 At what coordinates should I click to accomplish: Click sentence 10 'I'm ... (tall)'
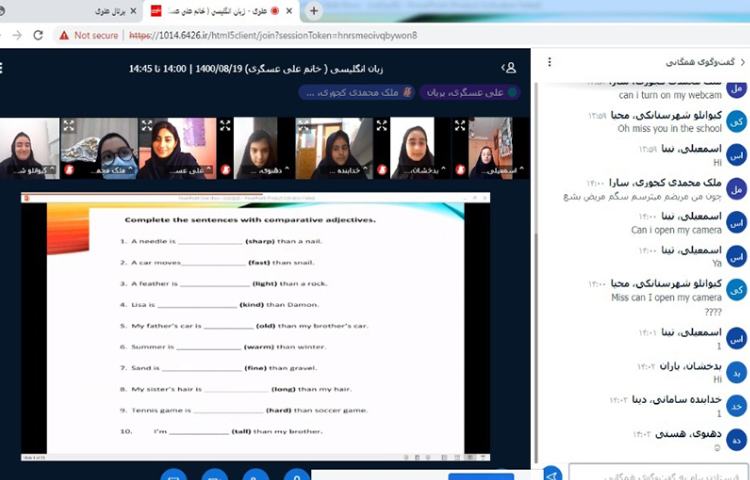[221, 431]
